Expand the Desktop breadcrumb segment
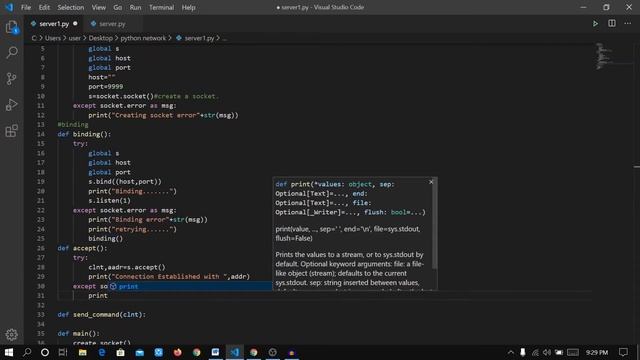Viewport: 640px width, 360px height. click(100, 38)
